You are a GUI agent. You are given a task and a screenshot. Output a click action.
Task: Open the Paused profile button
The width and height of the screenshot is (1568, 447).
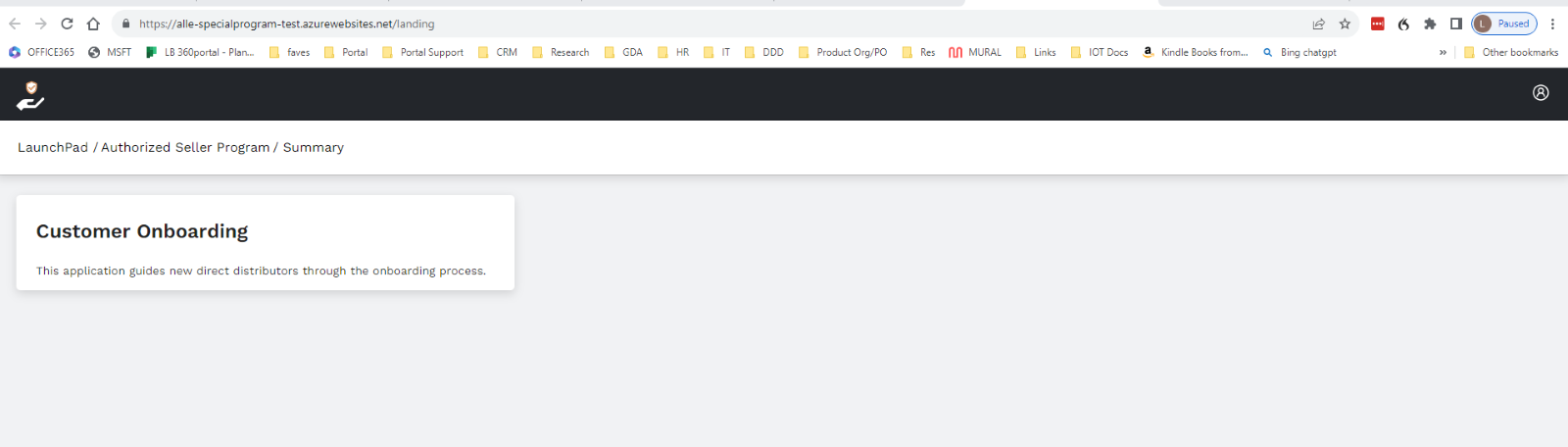[x=1504, y=24]
